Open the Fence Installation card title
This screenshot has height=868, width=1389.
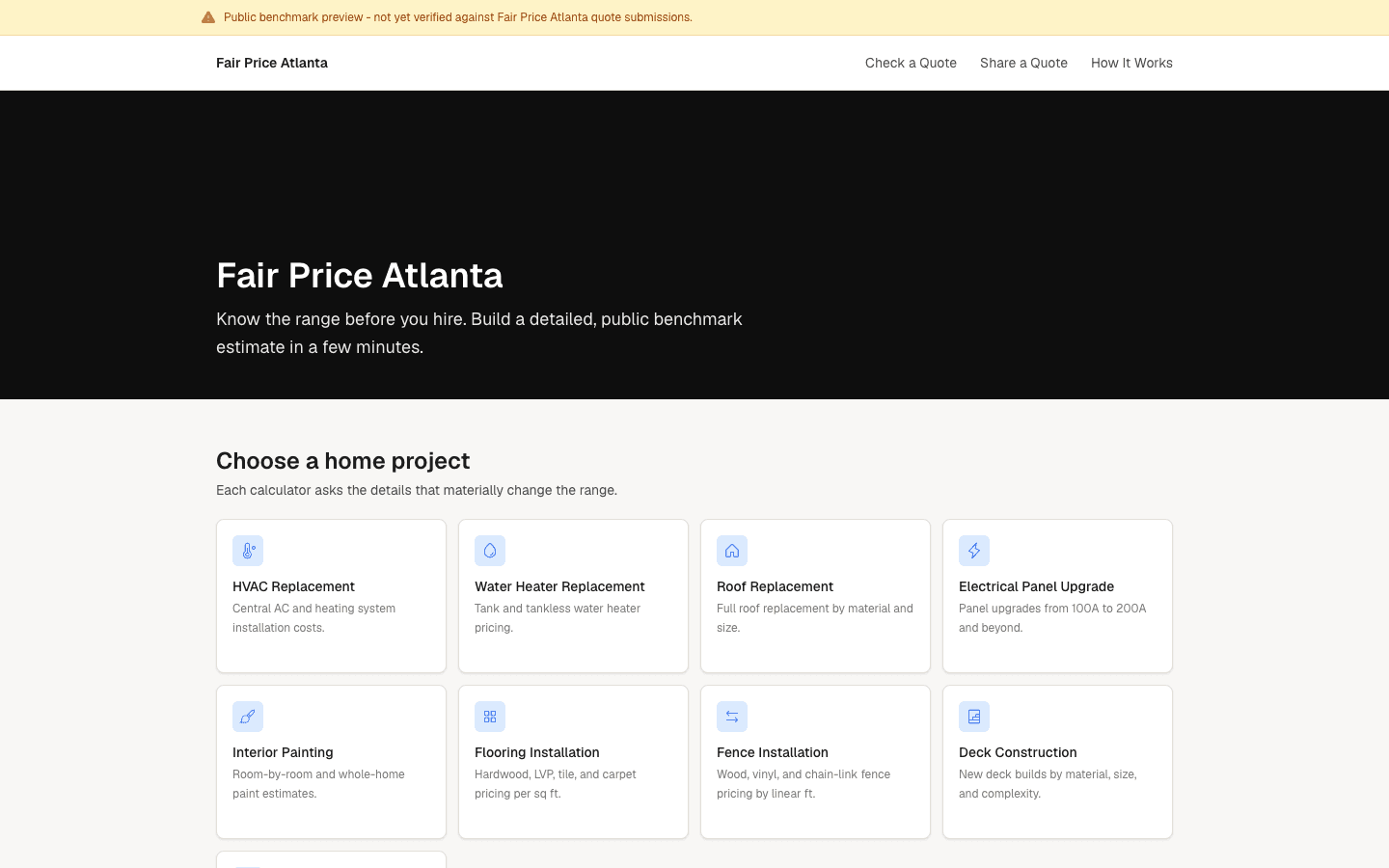click(x=773, y=752)
